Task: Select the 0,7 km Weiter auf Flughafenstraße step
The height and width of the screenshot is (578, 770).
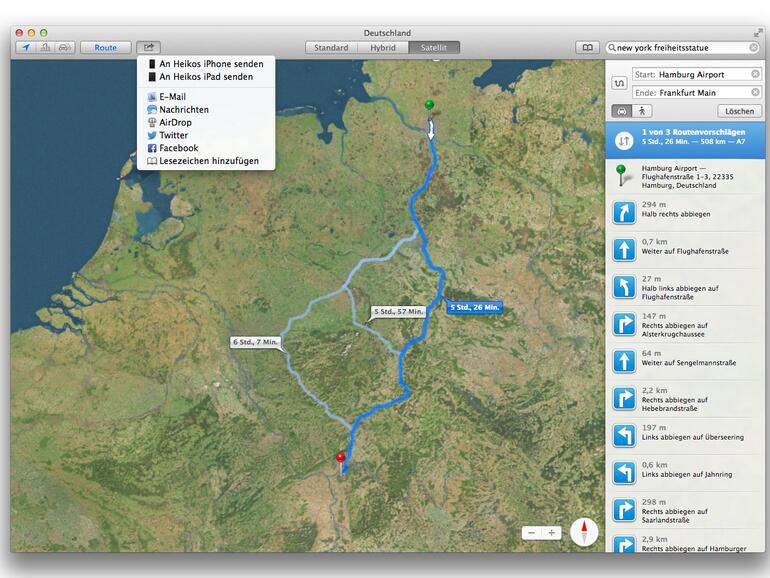Action: (686, 250)
